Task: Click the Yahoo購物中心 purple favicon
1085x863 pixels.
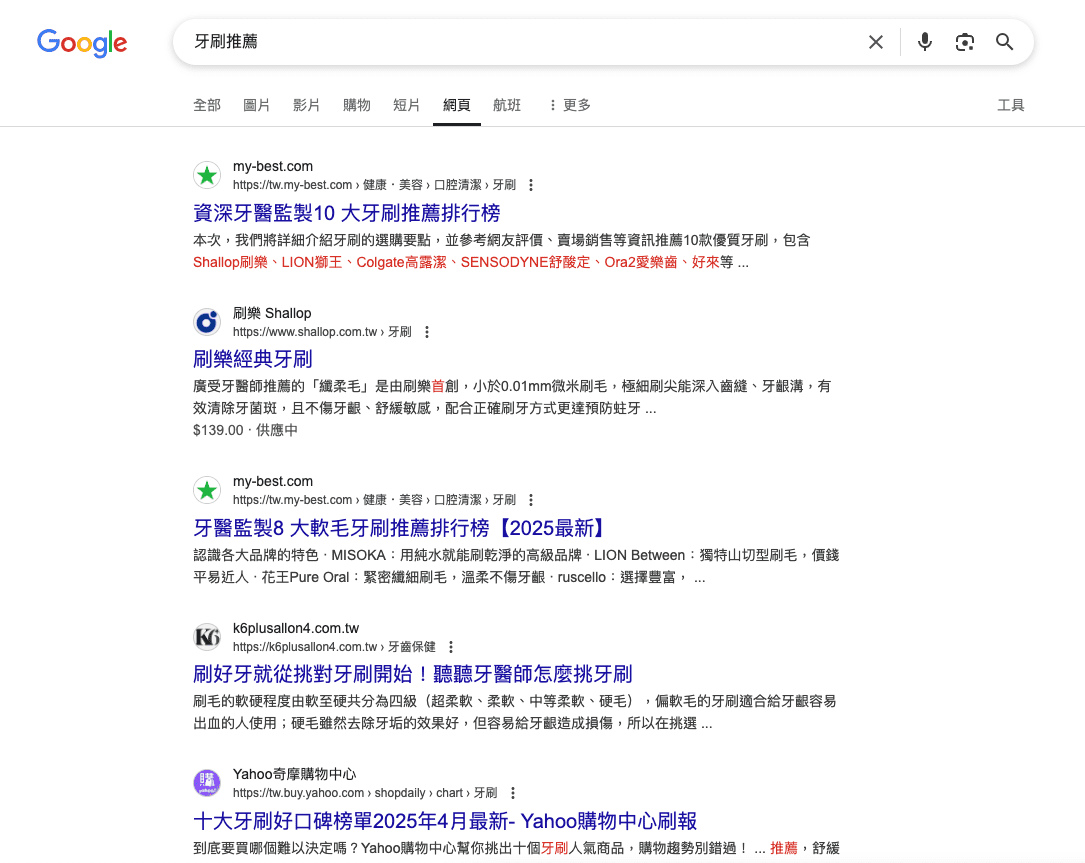Action: [x=207, y=783]
